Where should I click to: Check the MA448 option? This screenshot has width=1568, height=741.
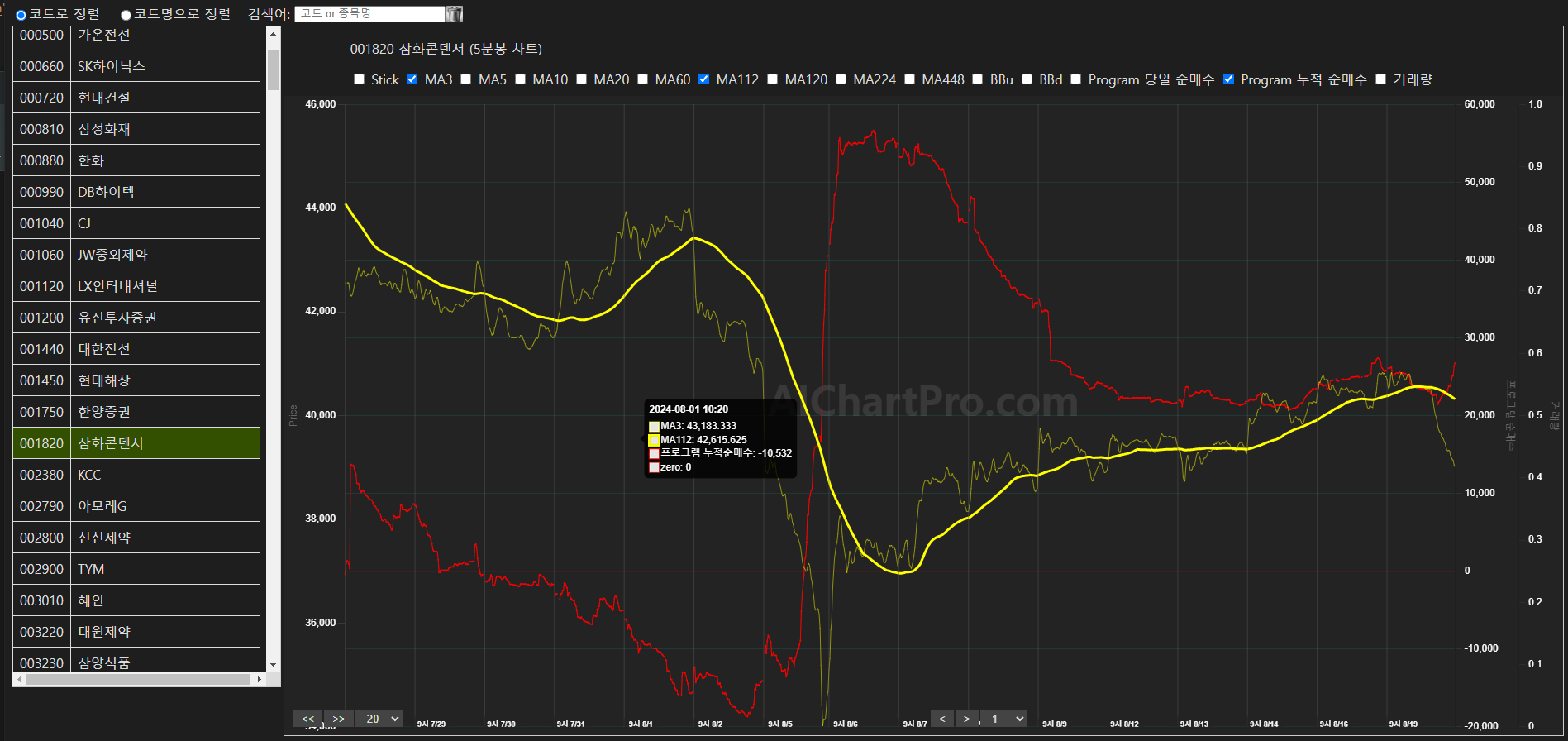[x=910, y=79]
